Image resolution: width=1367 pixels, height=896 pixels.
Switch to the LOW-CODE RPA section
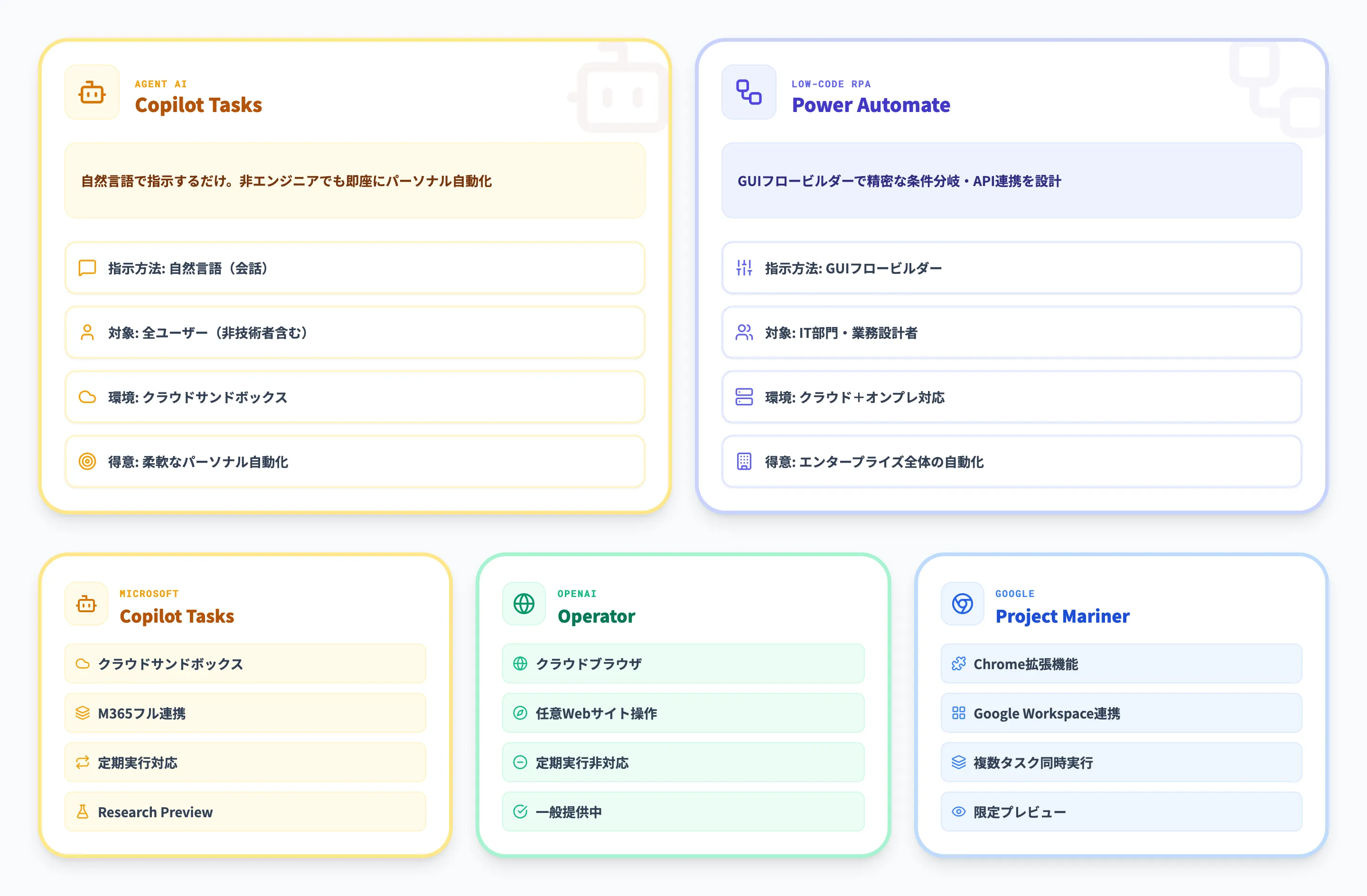point(831,83)
